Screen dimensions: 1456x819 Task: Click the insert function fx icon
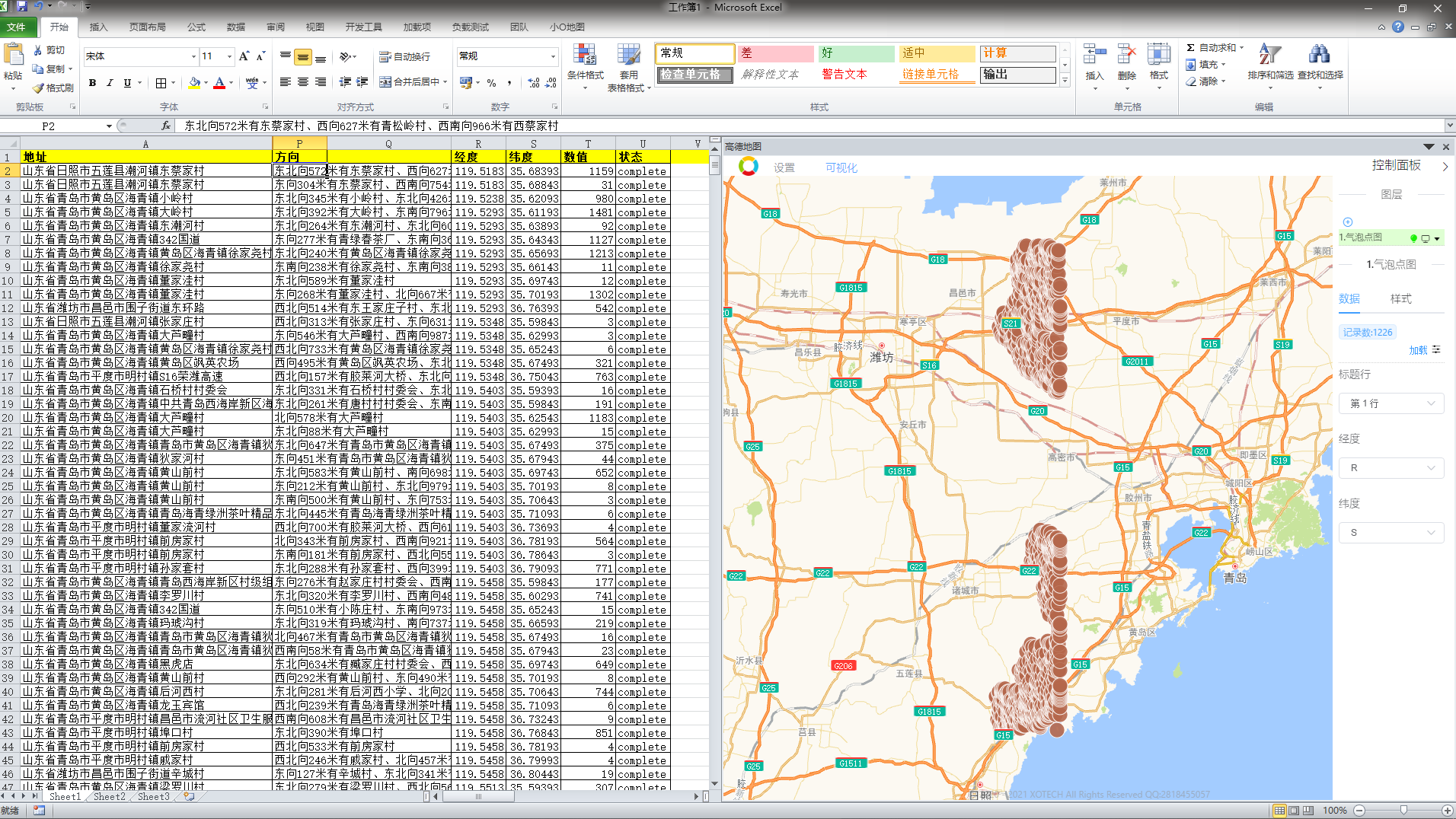click(166, 126)
